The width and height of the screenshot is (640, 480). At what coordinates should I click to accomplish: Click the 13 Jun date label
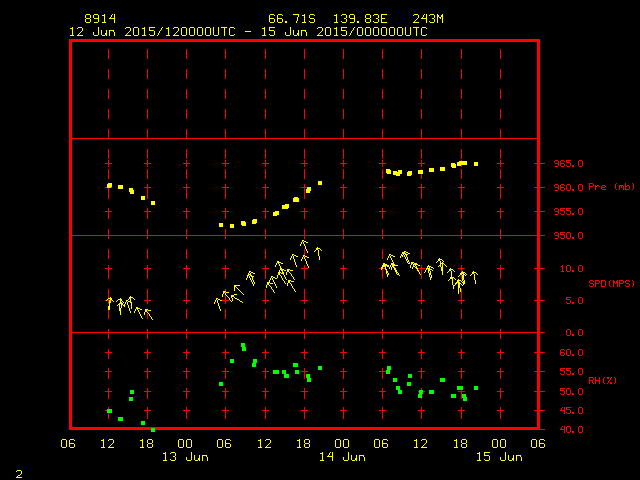[x=186, y=457]
